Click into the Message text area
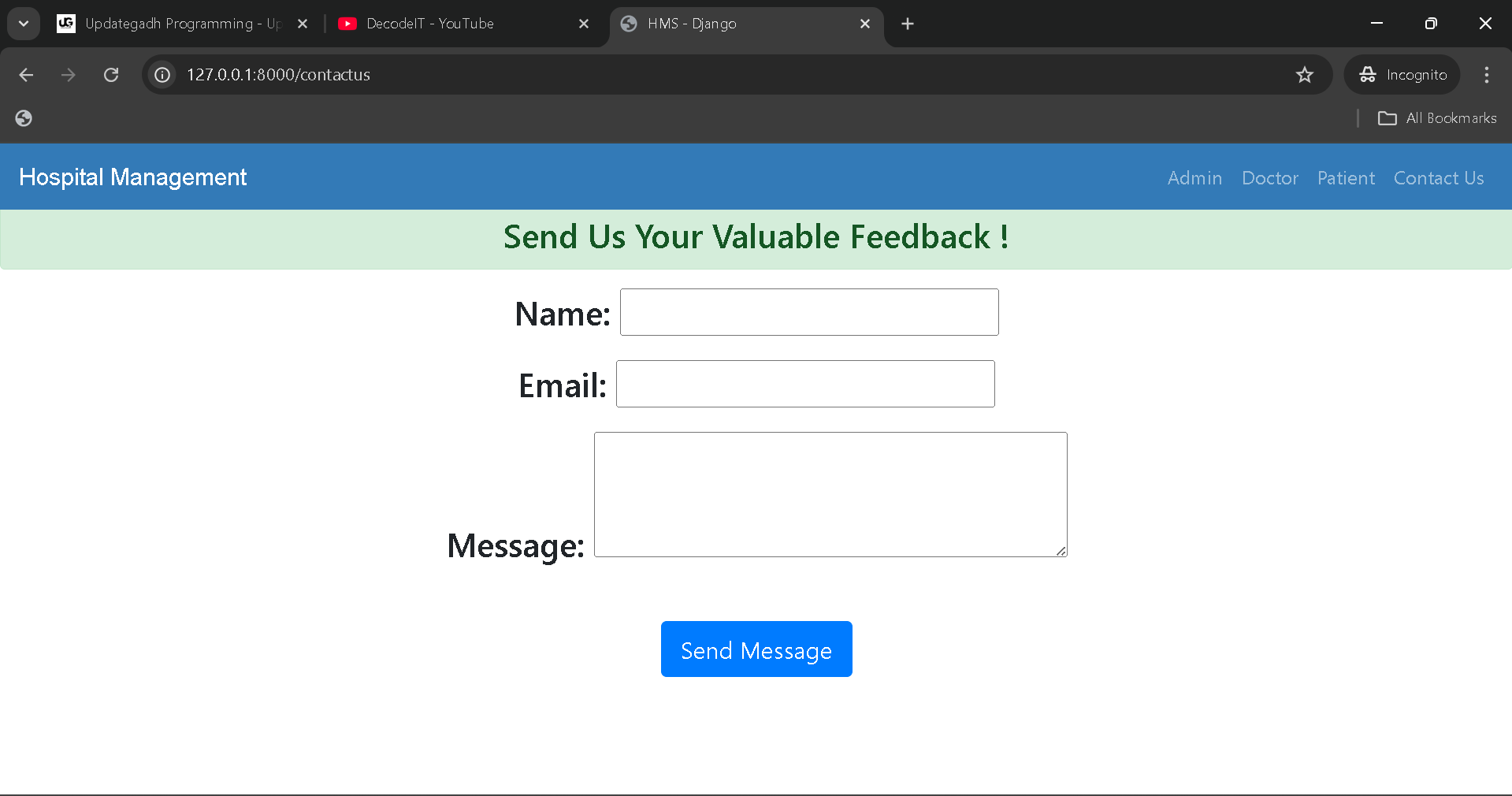Screen dimensions: 1512x796 pos(830,494)
